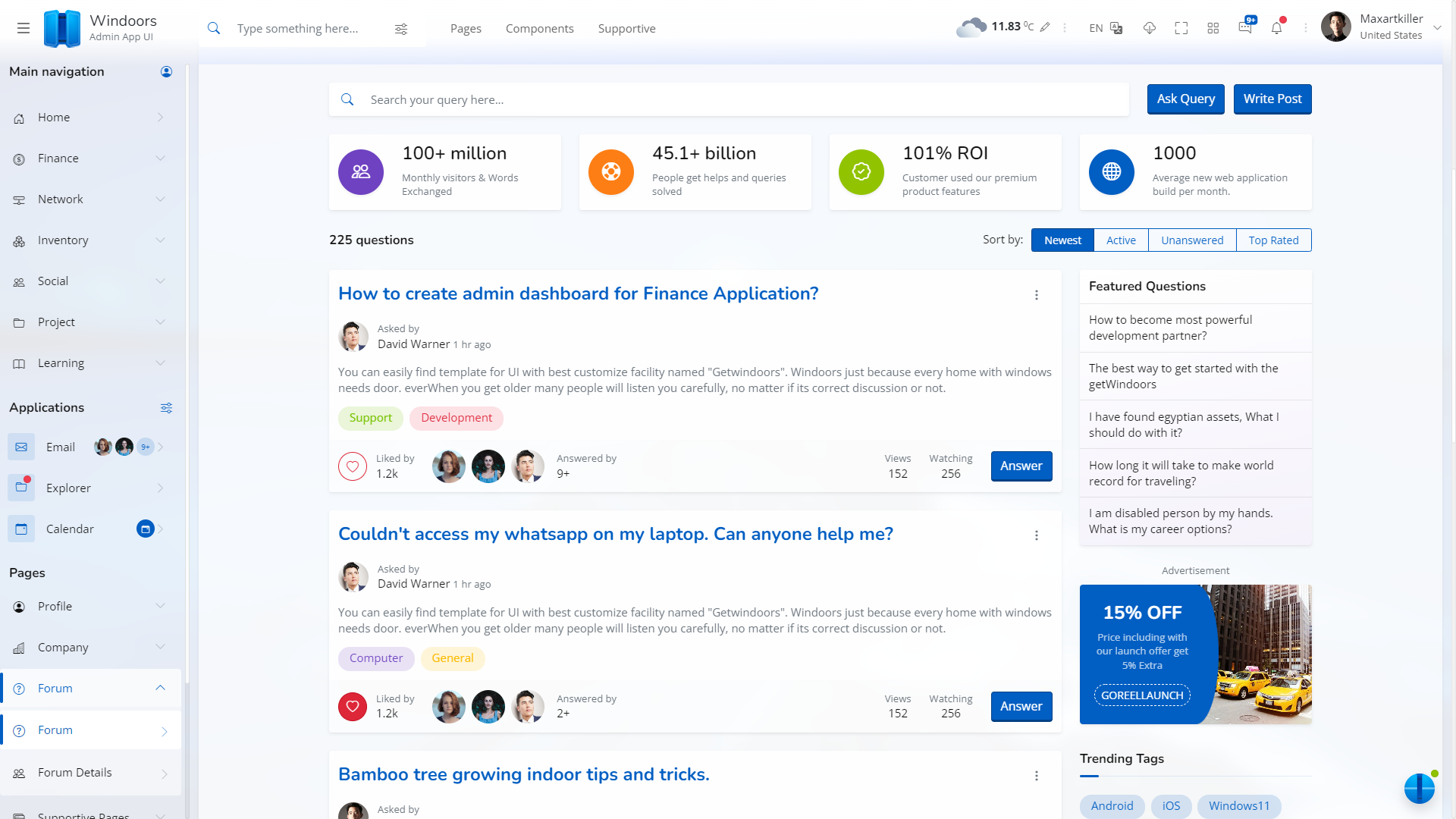Viewport: 1456px width, 819px height.
Task: Open the messages chat icon
Action: 1245,28
